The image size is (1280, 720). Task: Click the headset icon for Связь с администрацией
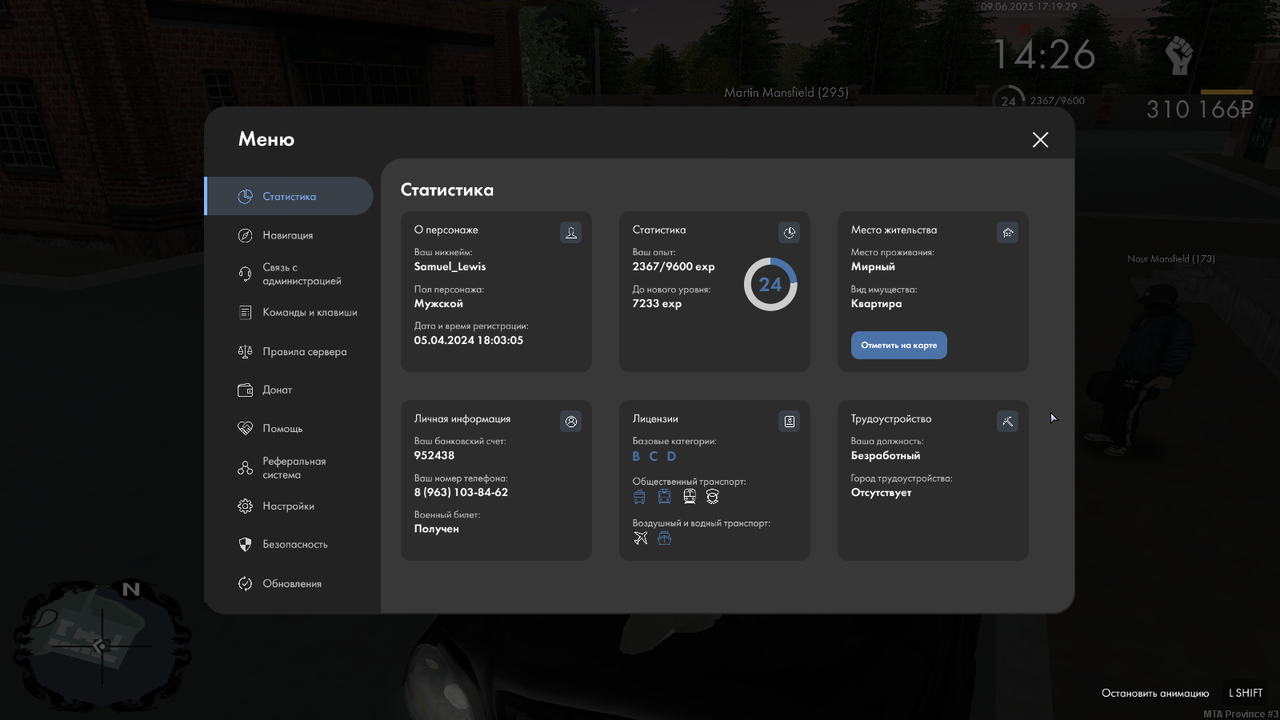tap(245, 274)
